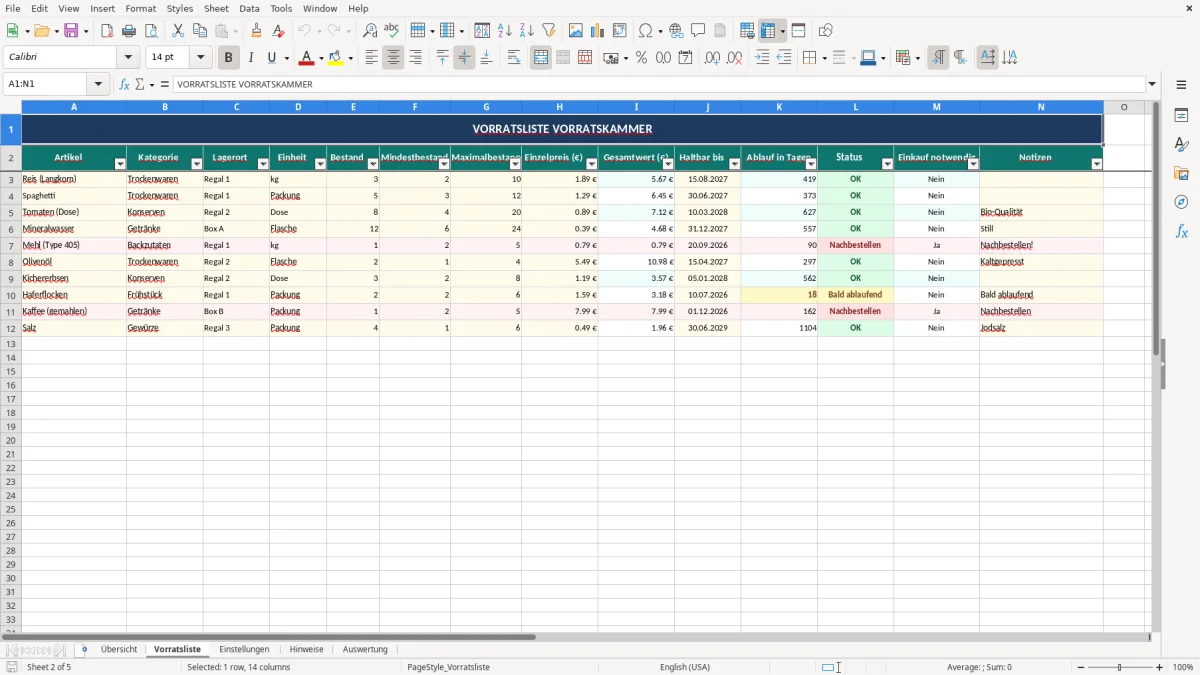Switch to Einstellungen sheet tab
Screen dimensions: 1200x675
[x=244, y=649]
